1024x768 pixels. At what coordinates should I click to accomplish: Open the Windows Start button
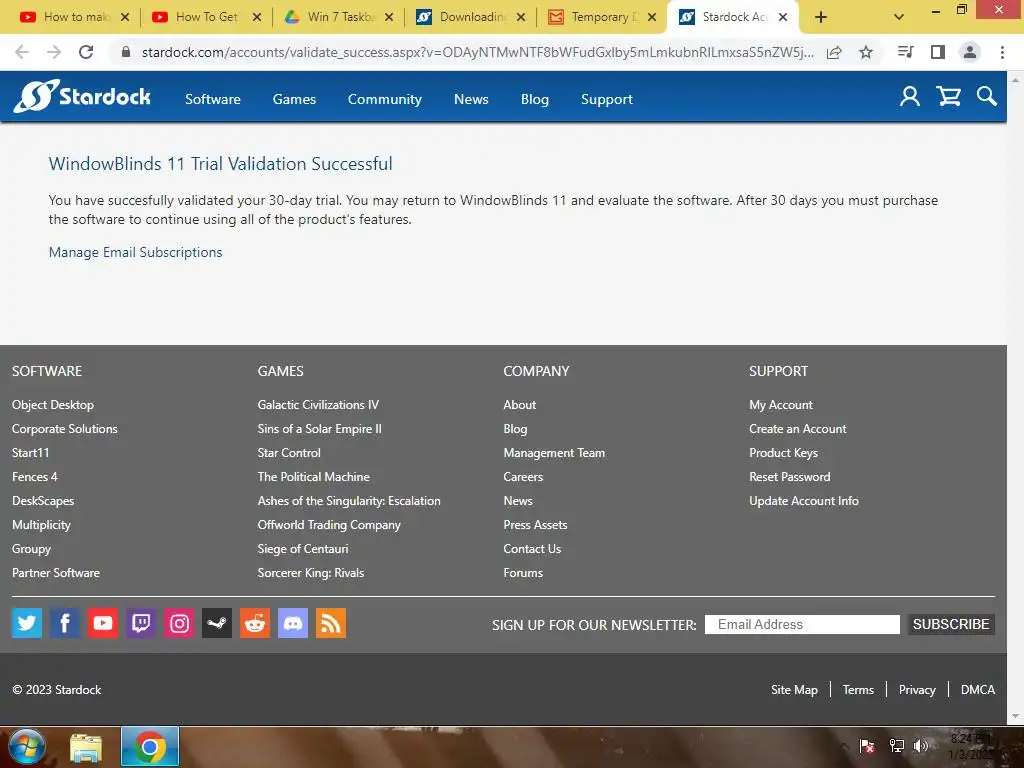(x=26, y=747)
